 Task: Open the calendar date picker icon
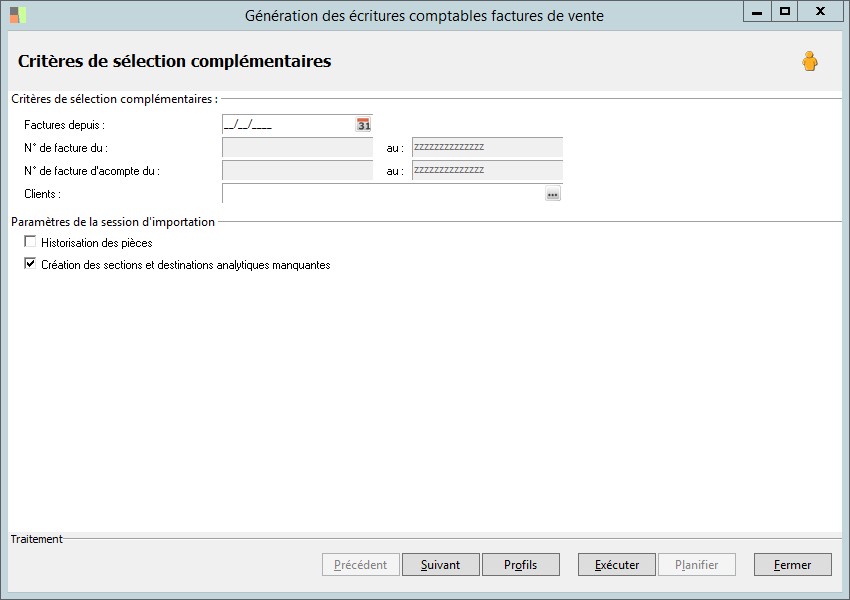pyautogui.click(x=364, y=125)
